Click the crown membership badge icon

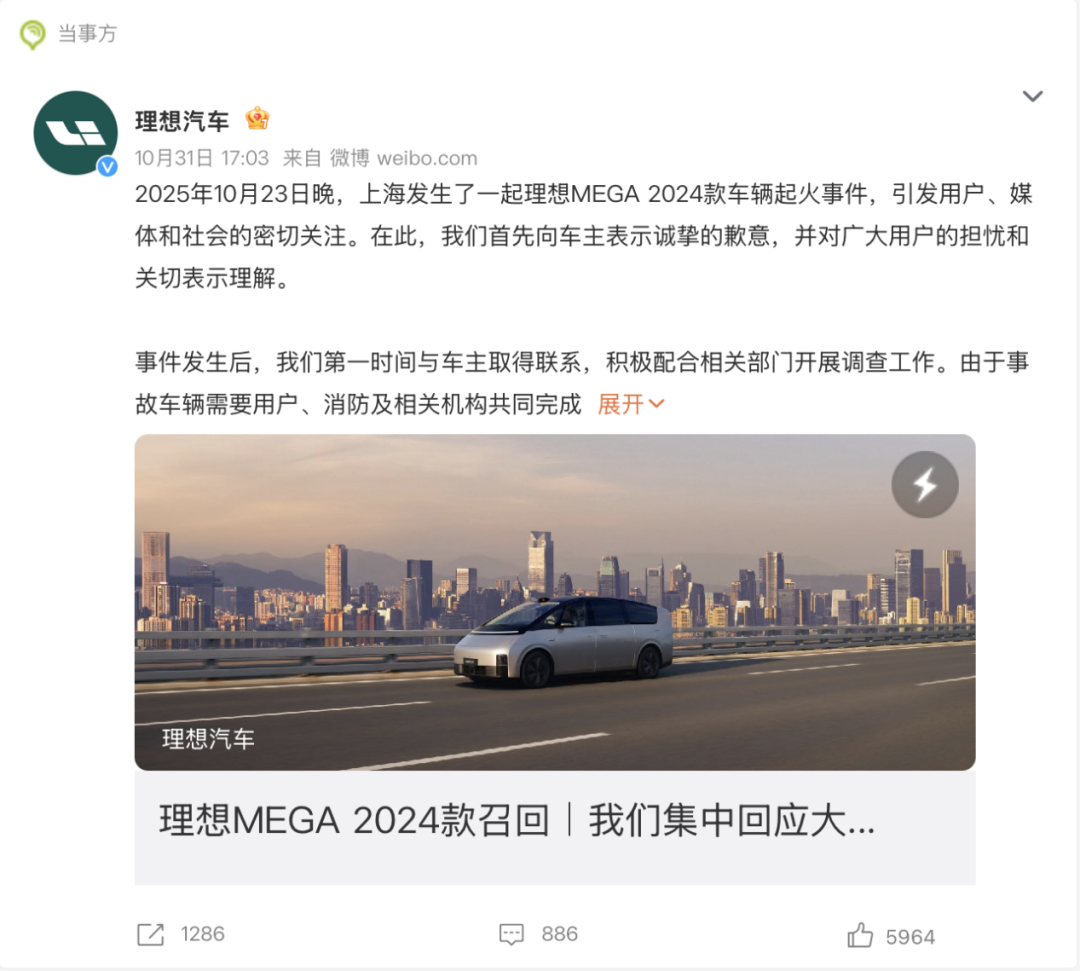point(257,119)
